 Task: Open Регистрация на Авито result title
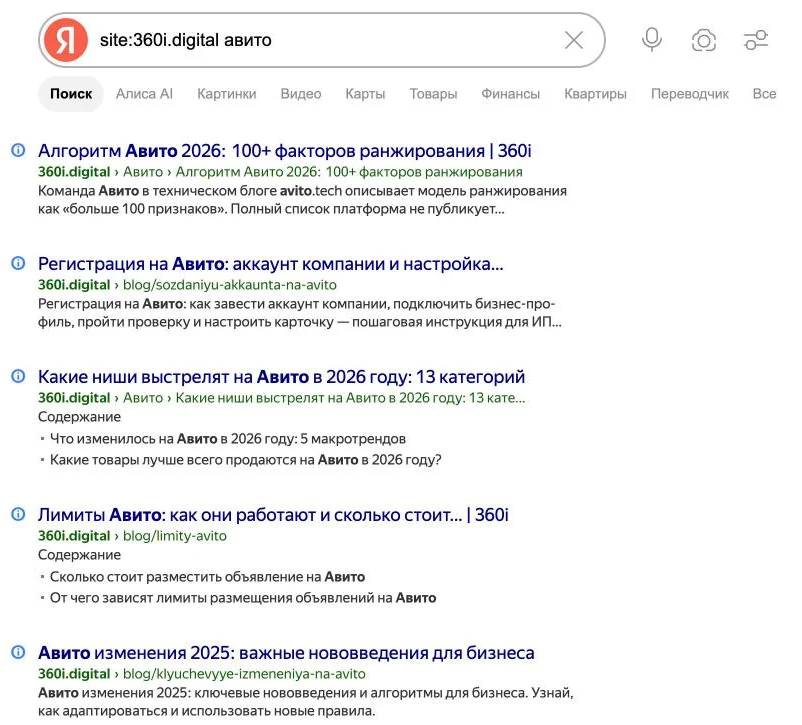click(271, 264)
